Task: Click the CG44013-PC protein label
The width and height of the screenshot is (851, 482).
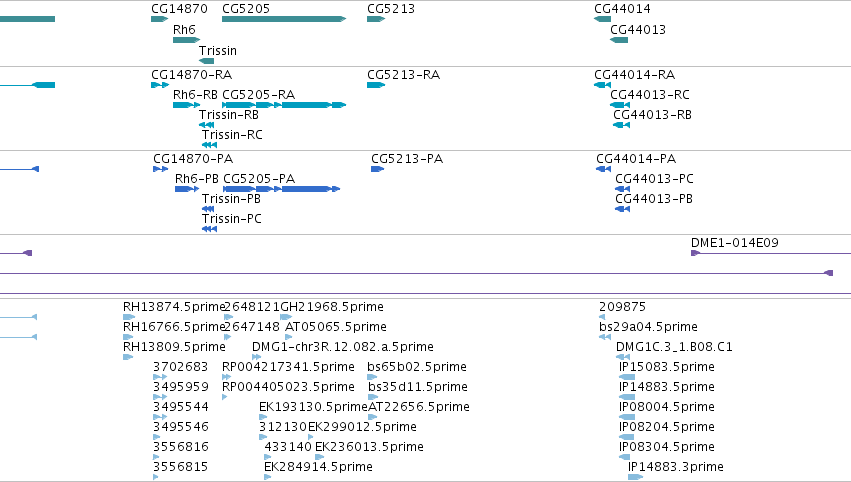Action: (x=654, y=179)
